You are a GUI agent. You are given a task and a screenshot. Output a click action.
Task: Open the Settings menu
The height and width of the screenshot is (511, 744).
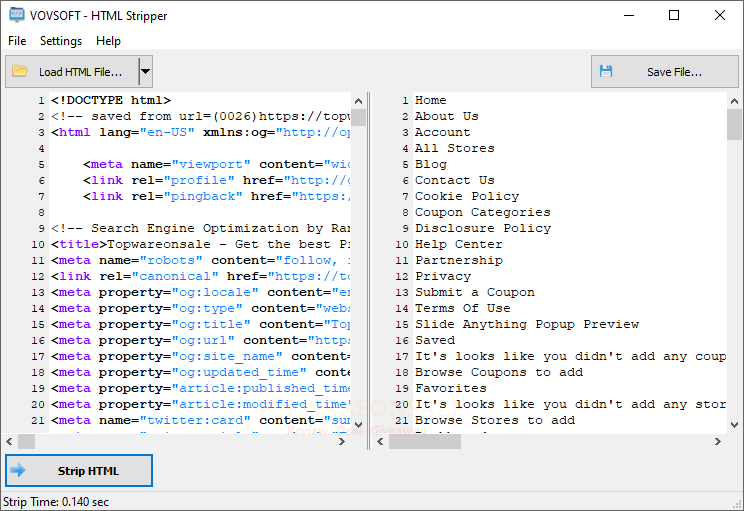[x=61, y=41]
